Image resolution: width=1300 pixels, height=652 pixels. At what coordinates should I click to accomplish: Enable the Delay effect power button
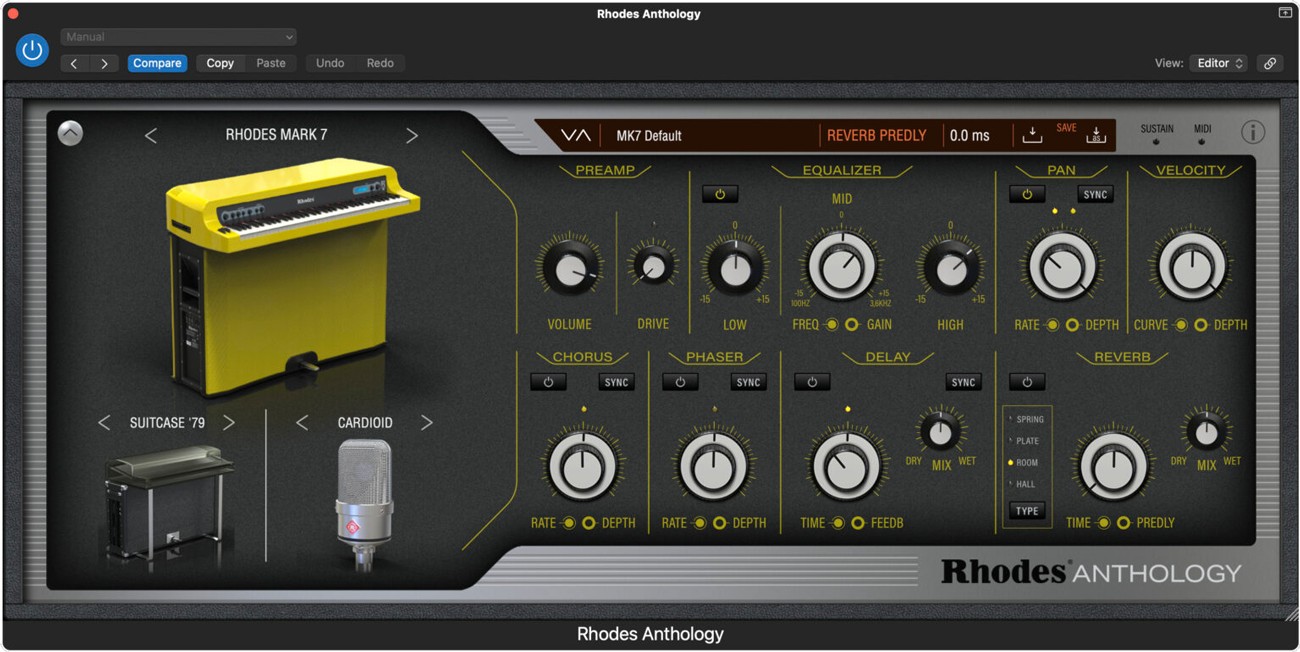pos(812,381)
